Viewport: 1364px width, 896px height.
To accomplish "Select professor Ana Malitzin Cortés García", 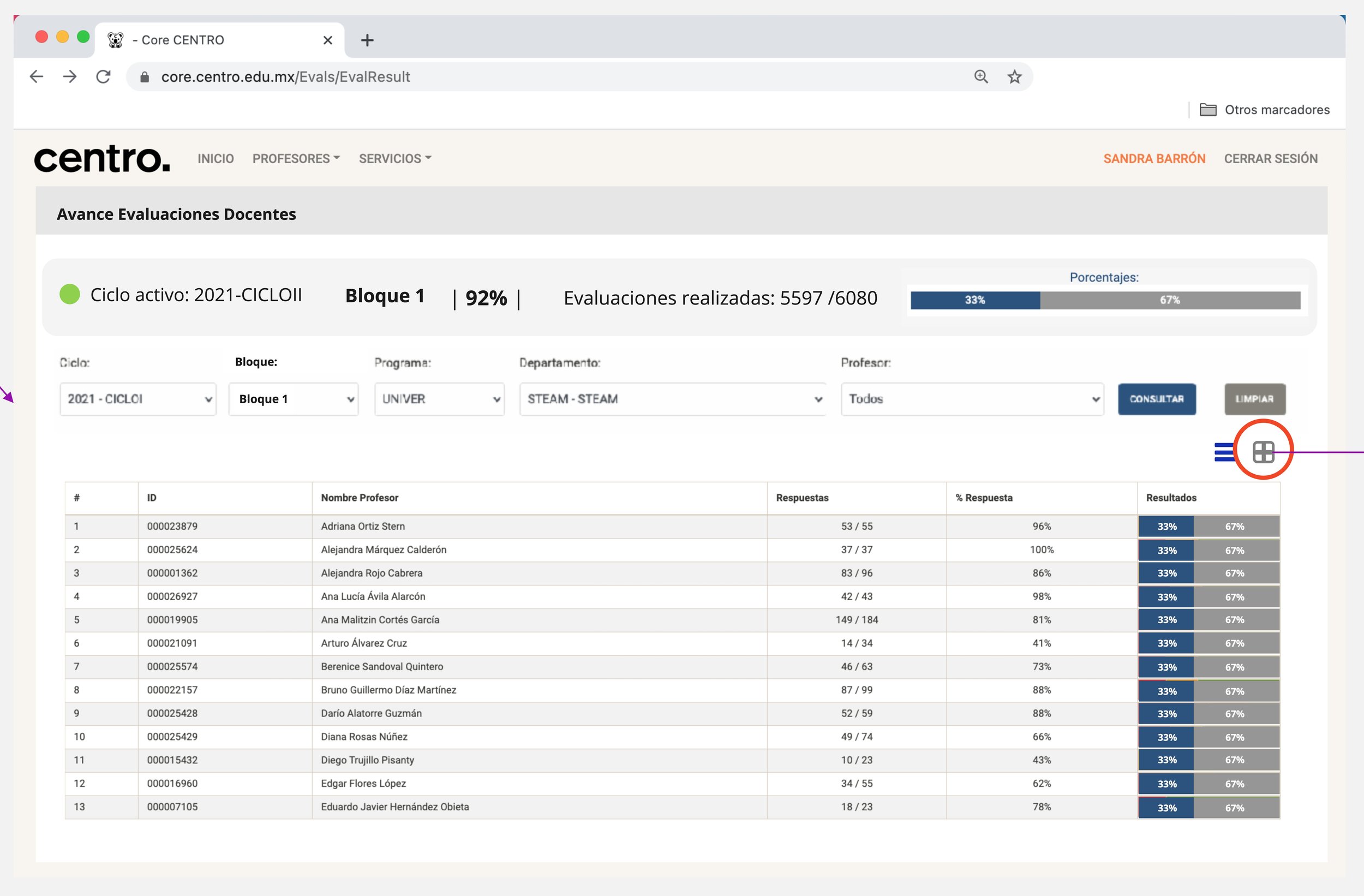I will tap(380, 620).
